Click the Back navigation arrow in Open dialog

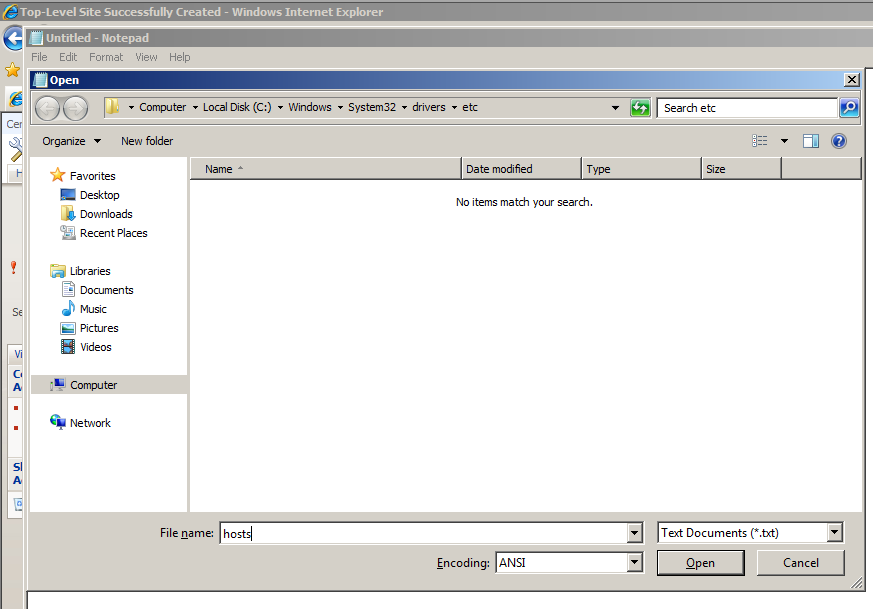[47, 108]
